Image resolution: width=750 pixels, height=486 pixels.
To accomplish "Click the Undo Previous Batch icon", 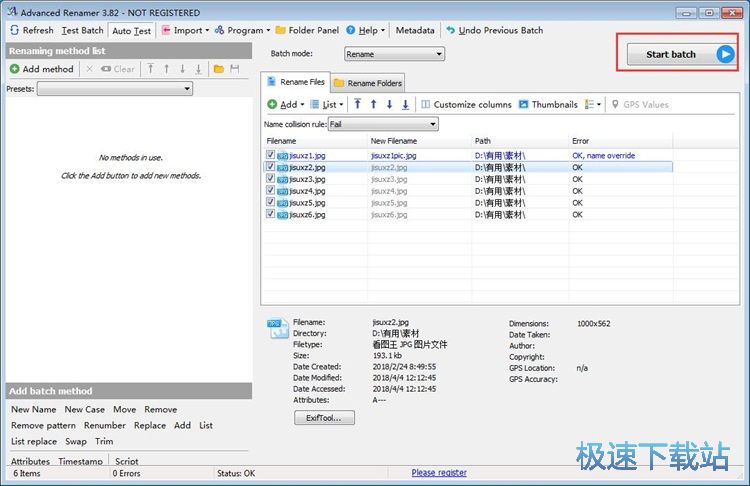I will pyautogui.click(x=451, y=31).
